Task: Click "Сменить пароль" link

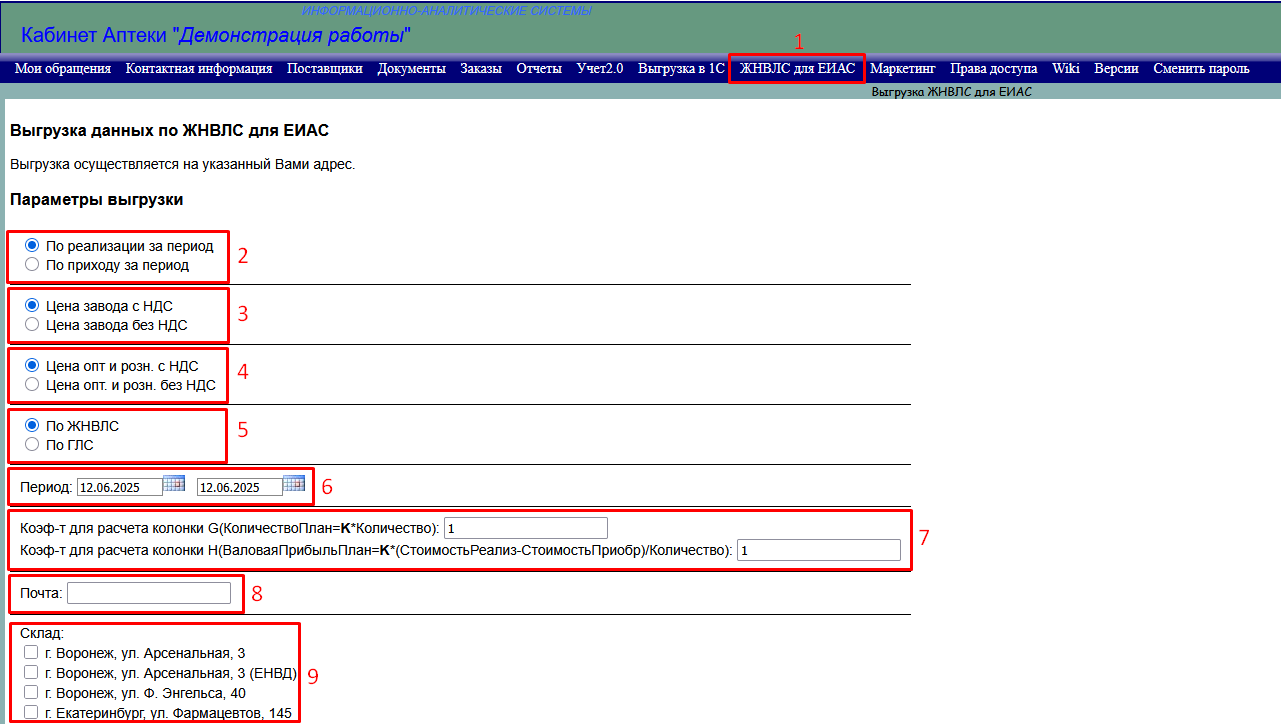Action: point(1201,69)
